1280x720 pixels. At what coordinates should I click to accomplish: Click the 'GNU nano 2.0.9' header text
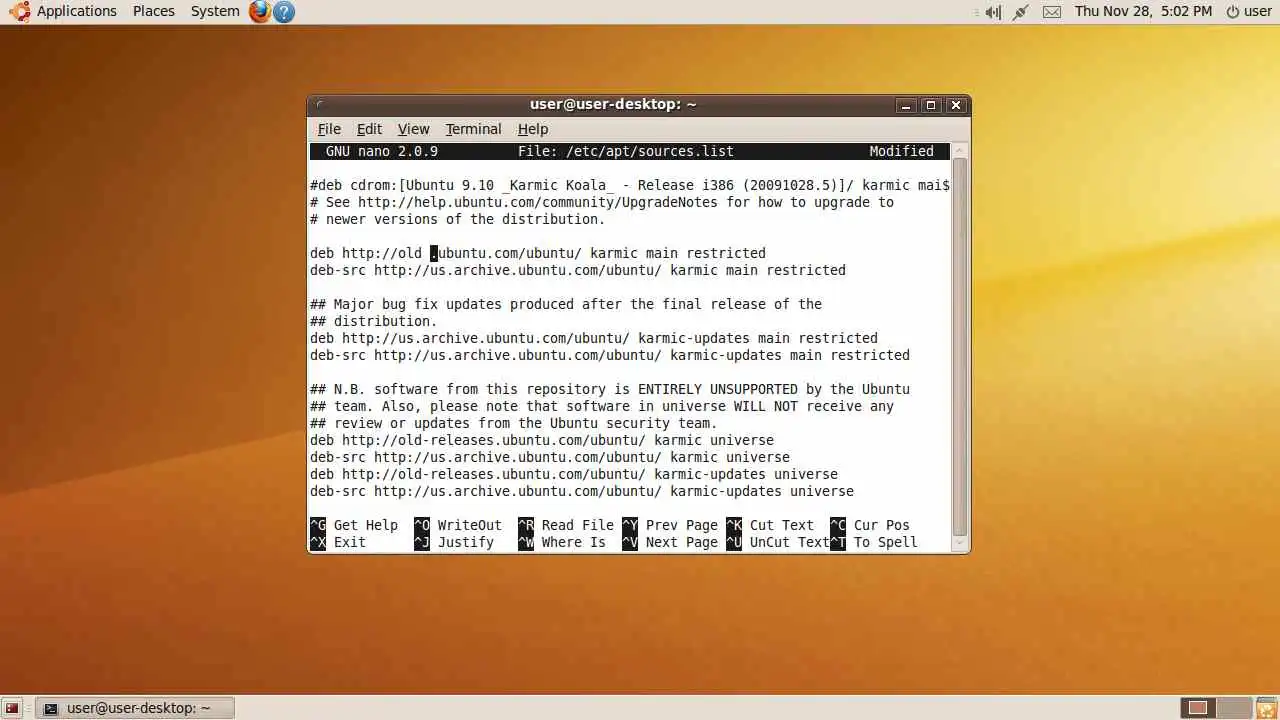(x=382, y=151)
